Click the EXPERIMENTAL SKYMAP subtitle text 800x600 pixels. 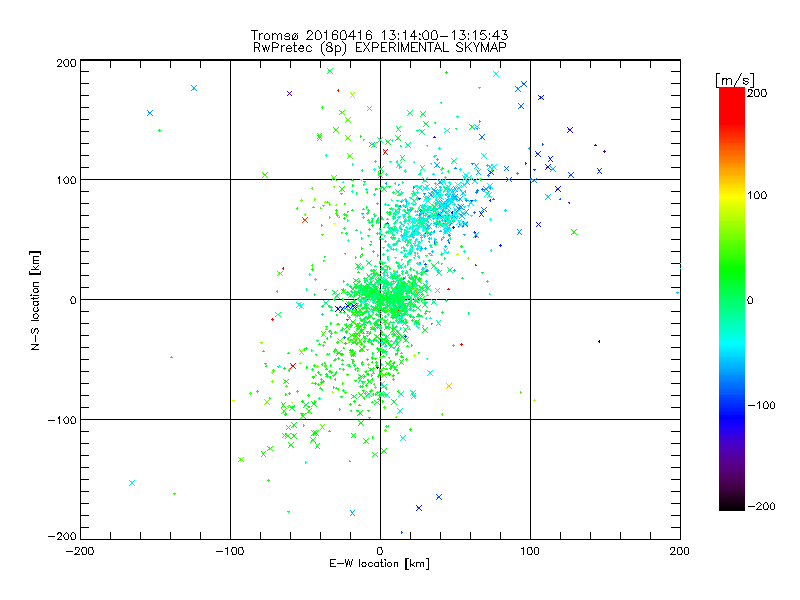pos(431,47)
